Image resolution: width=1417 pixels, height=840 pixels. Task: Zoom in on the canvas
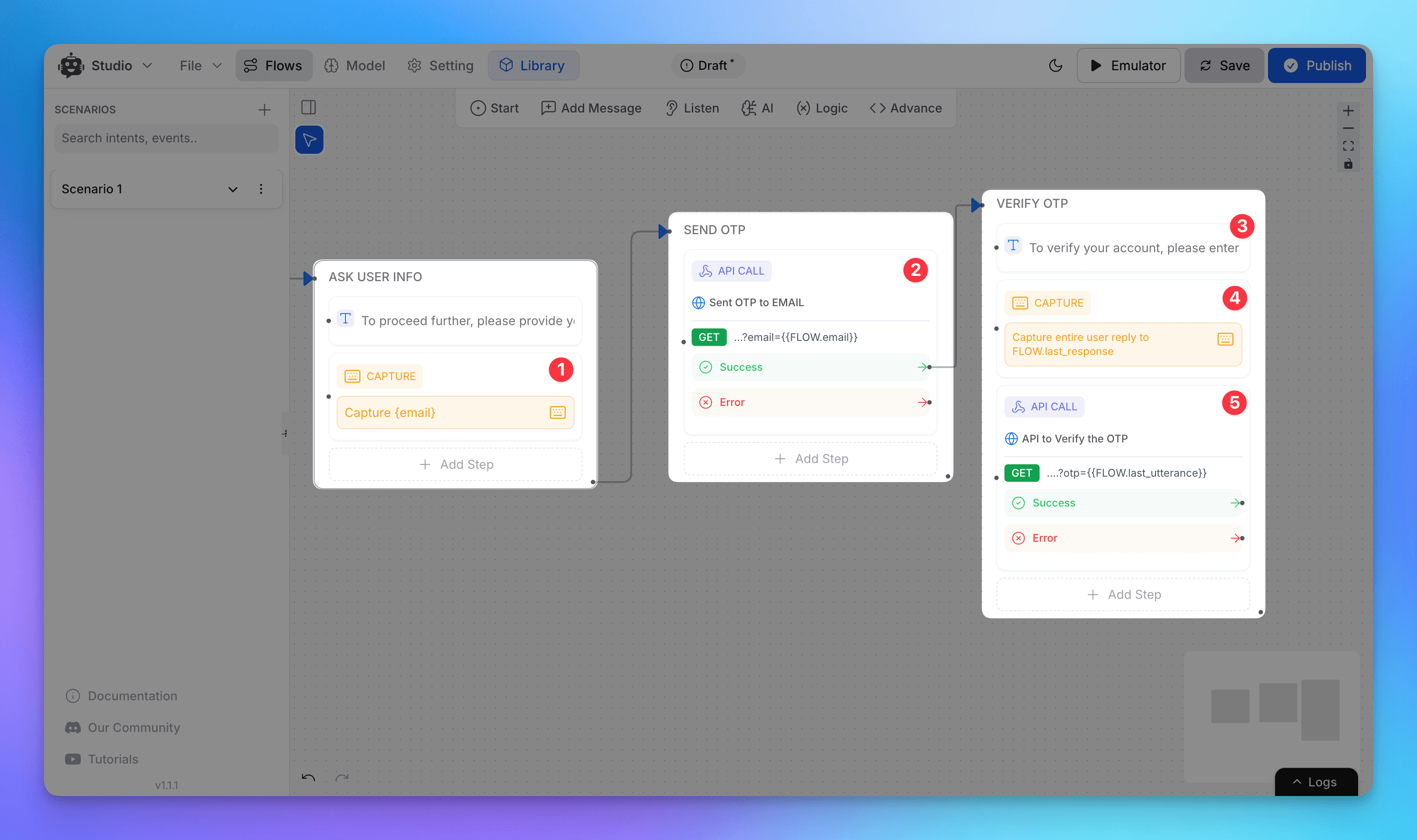tap(1348, 111)
